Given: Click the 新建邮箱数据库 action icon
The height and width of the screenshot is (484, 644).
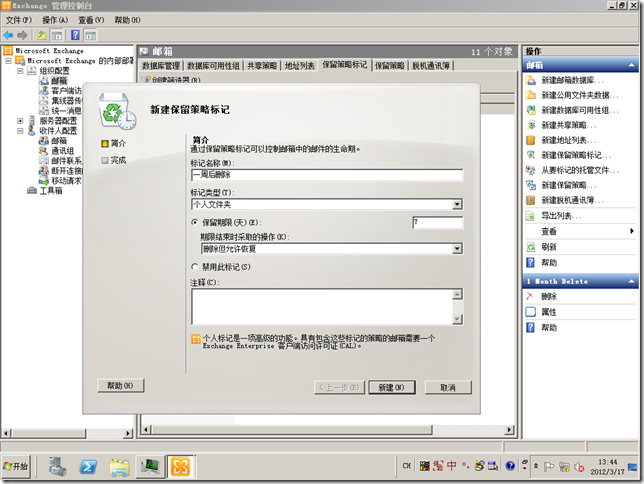Looking at the screenshot, I should (531, 80).
